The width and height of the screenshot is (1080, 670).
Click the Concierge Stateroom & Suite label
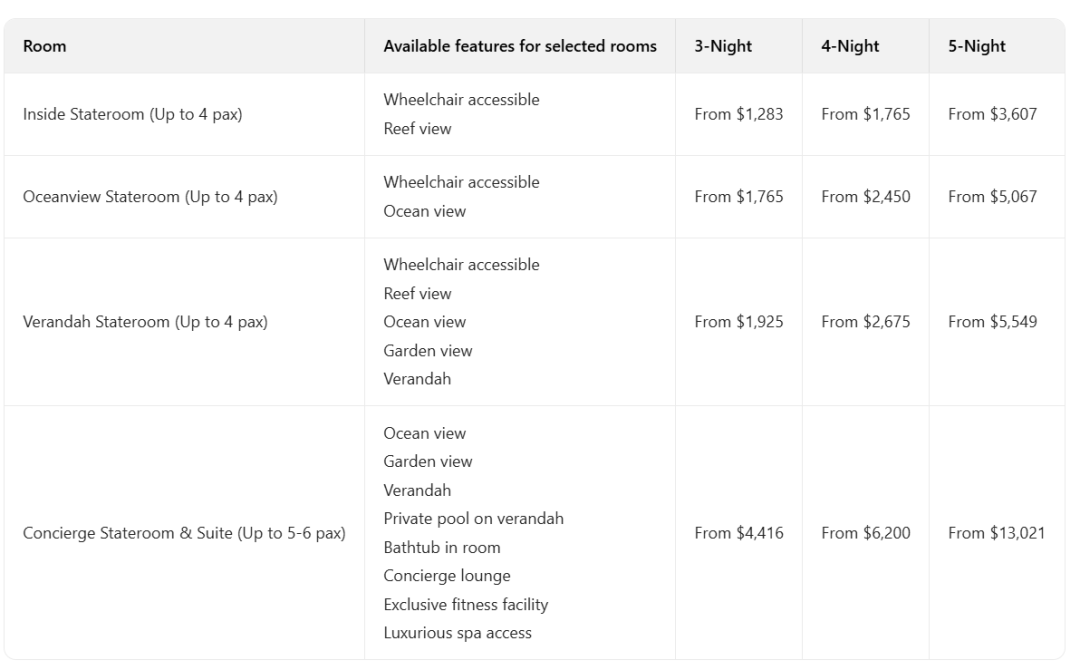[x=184, y=533]
